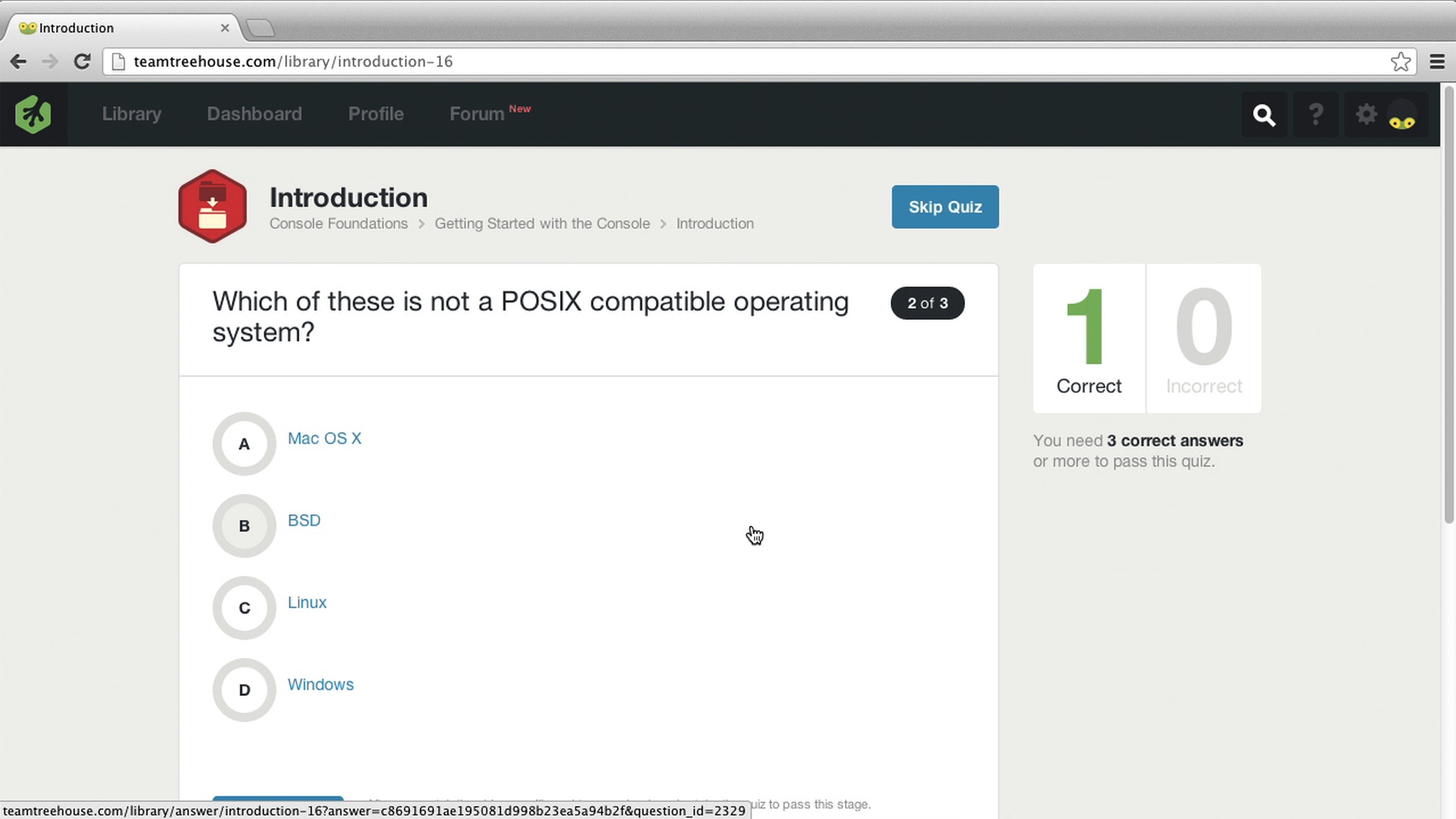Click the Introduction breadcrumb link
This screenshot has height=819, width=1456.
point(715,223)
